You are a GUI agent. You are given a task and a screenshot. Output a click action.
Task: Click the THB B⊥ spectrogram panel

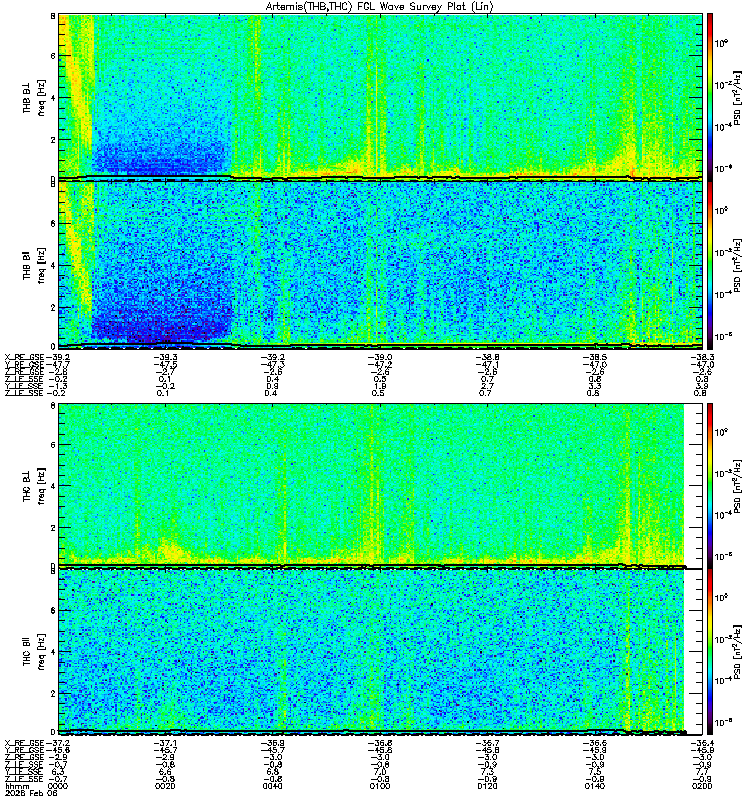[380, 96]
